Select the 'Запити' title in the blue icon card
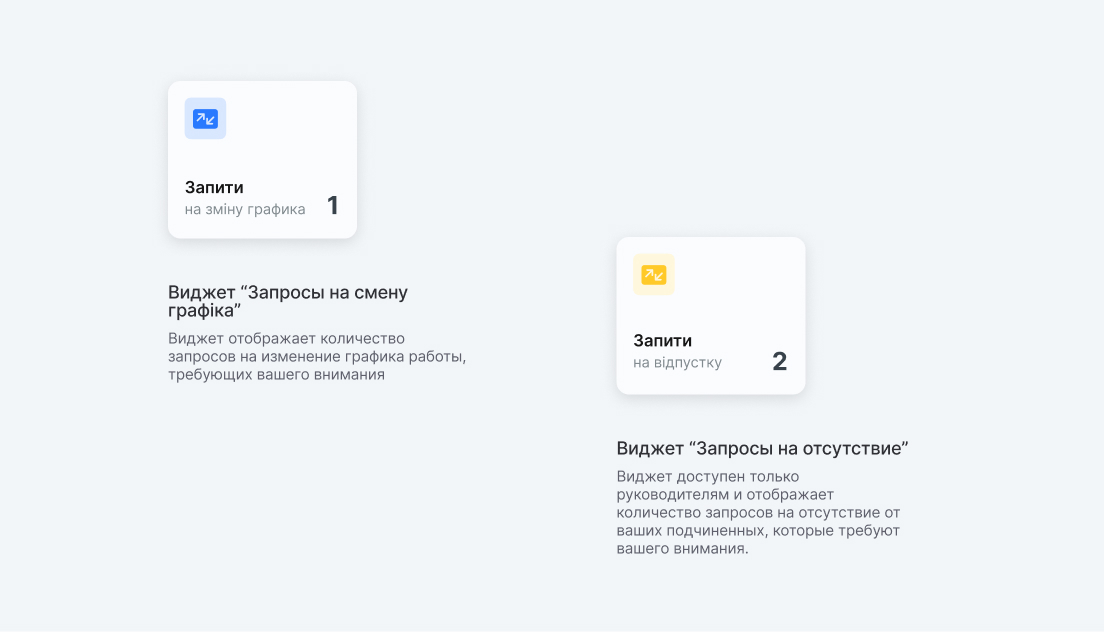The height and width of the screenshot is (632, 1104). coord(214,187)
